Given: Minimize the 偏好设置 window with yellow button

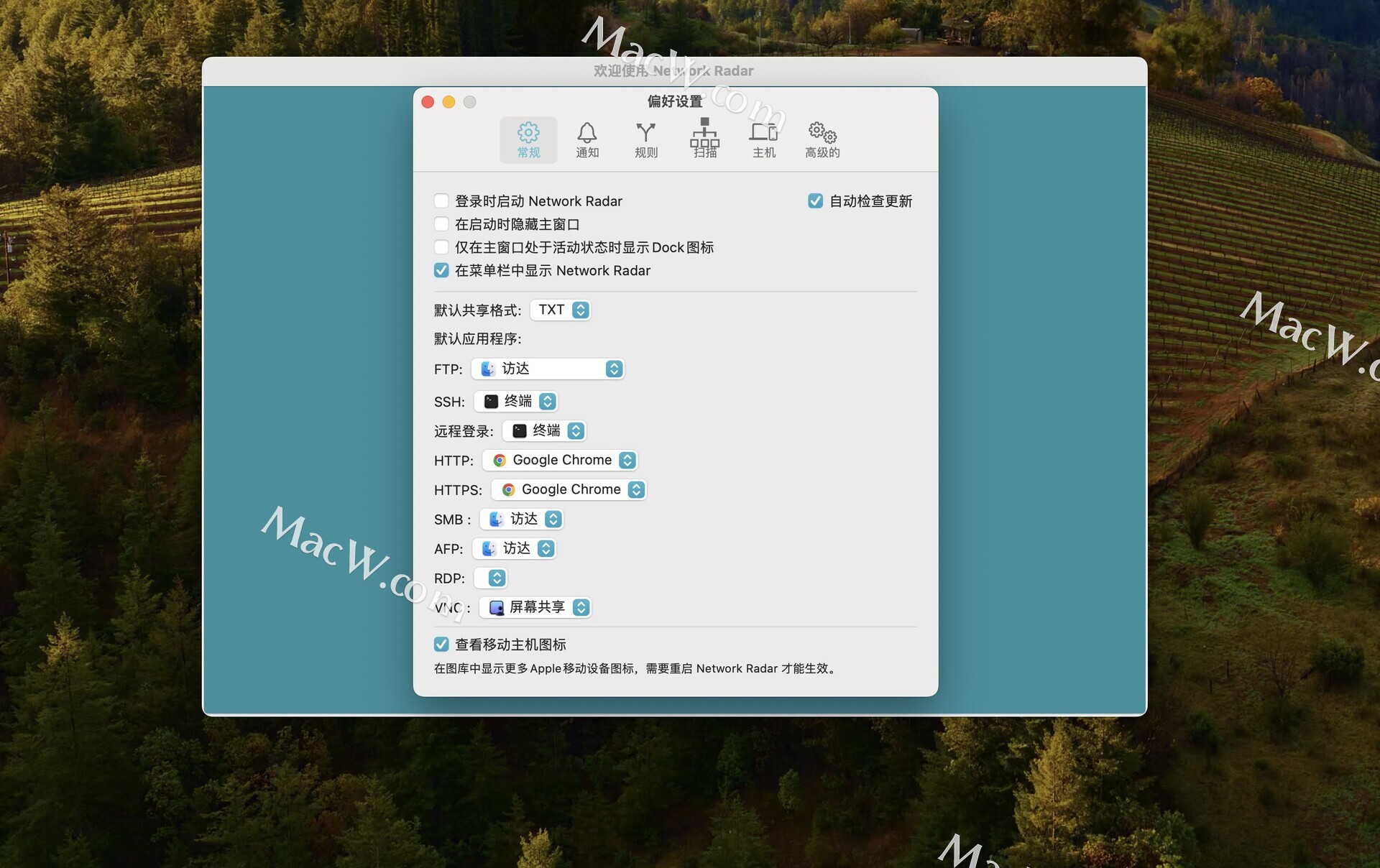Looking at the screenshot, I should pos(448,102).
